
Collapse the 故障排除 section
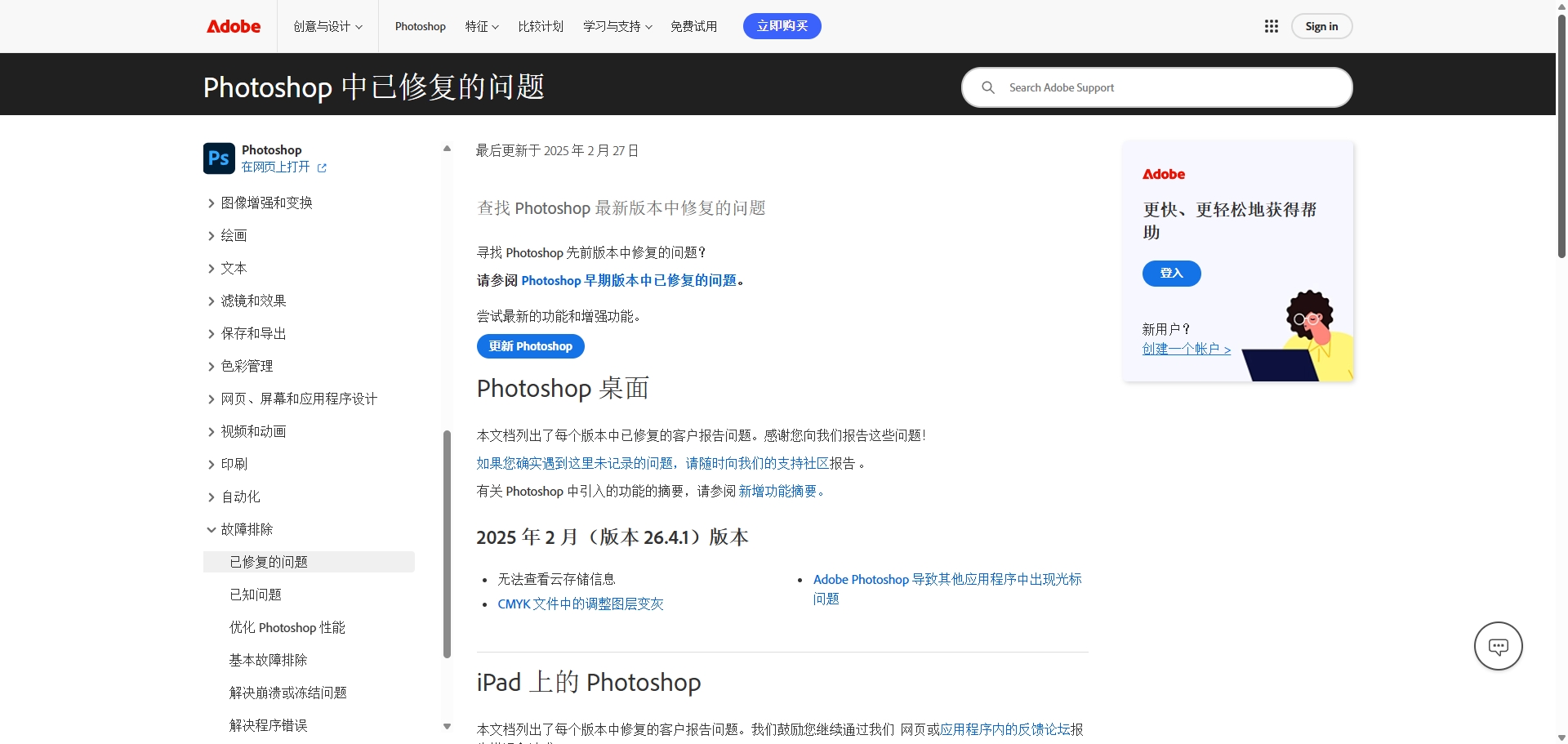(x=239, y=529)
